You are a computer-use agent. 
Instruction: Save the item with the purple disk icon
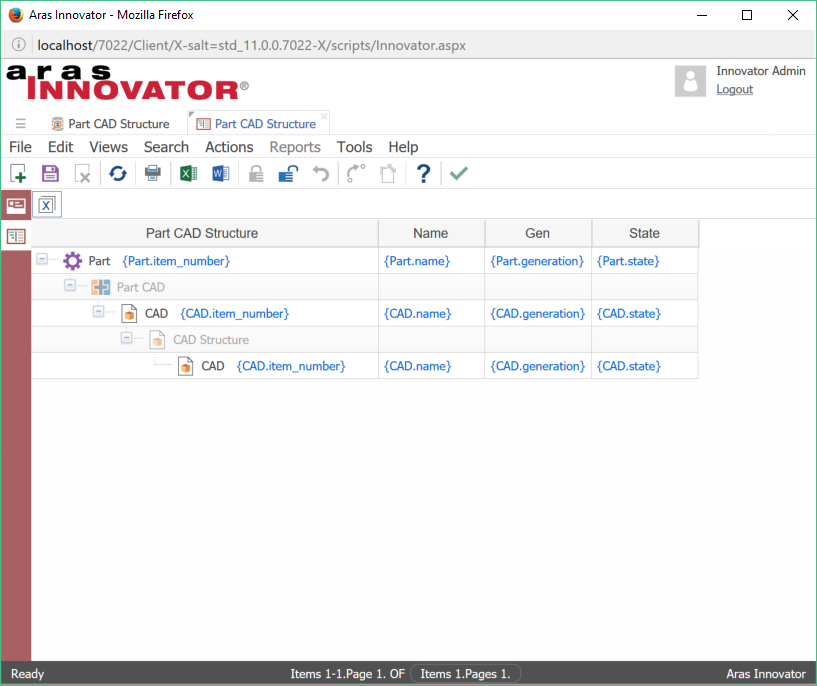(x=50, y=174)
